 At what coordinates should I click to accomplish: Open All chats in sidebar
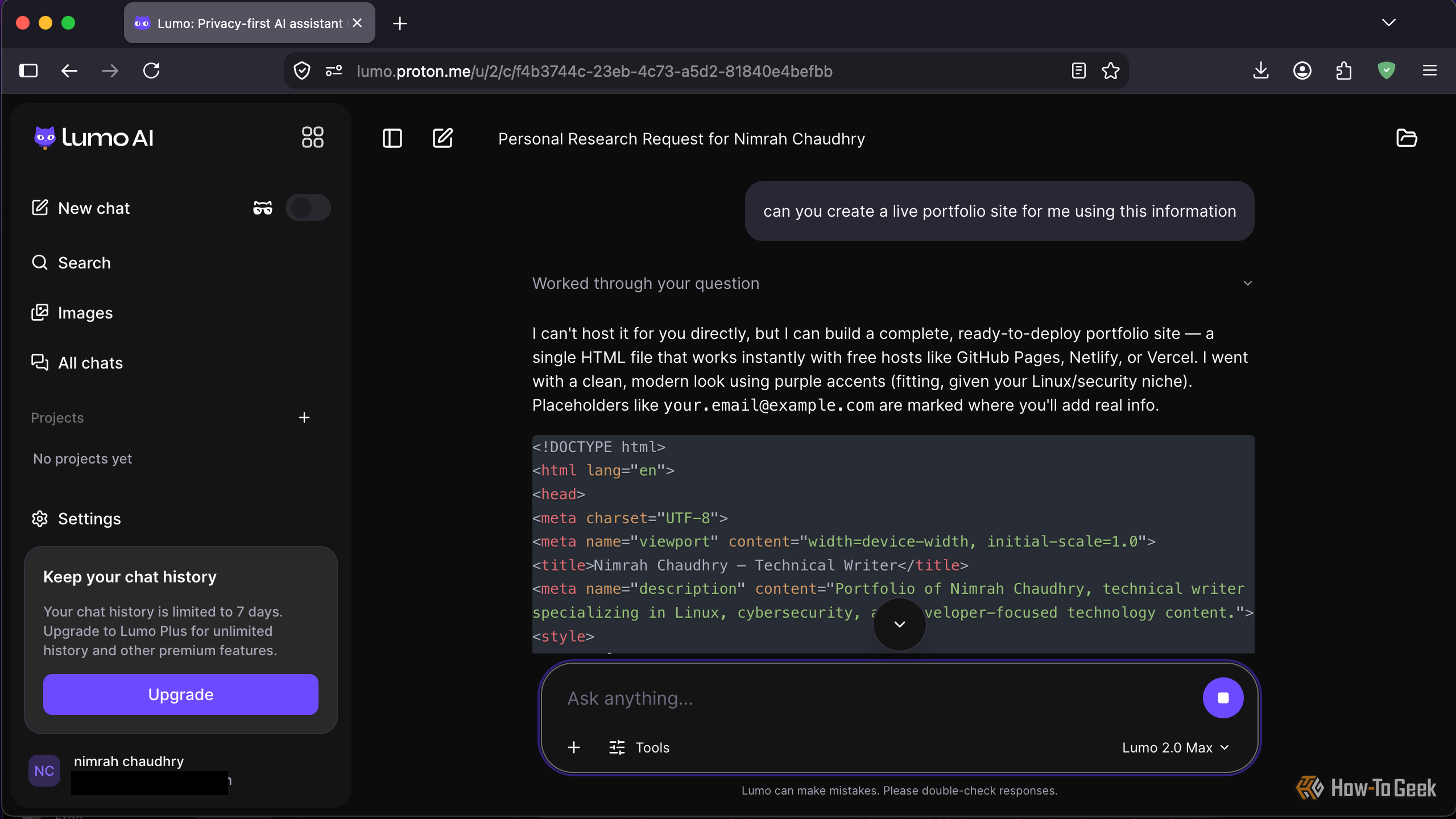(x=77, y=363)
